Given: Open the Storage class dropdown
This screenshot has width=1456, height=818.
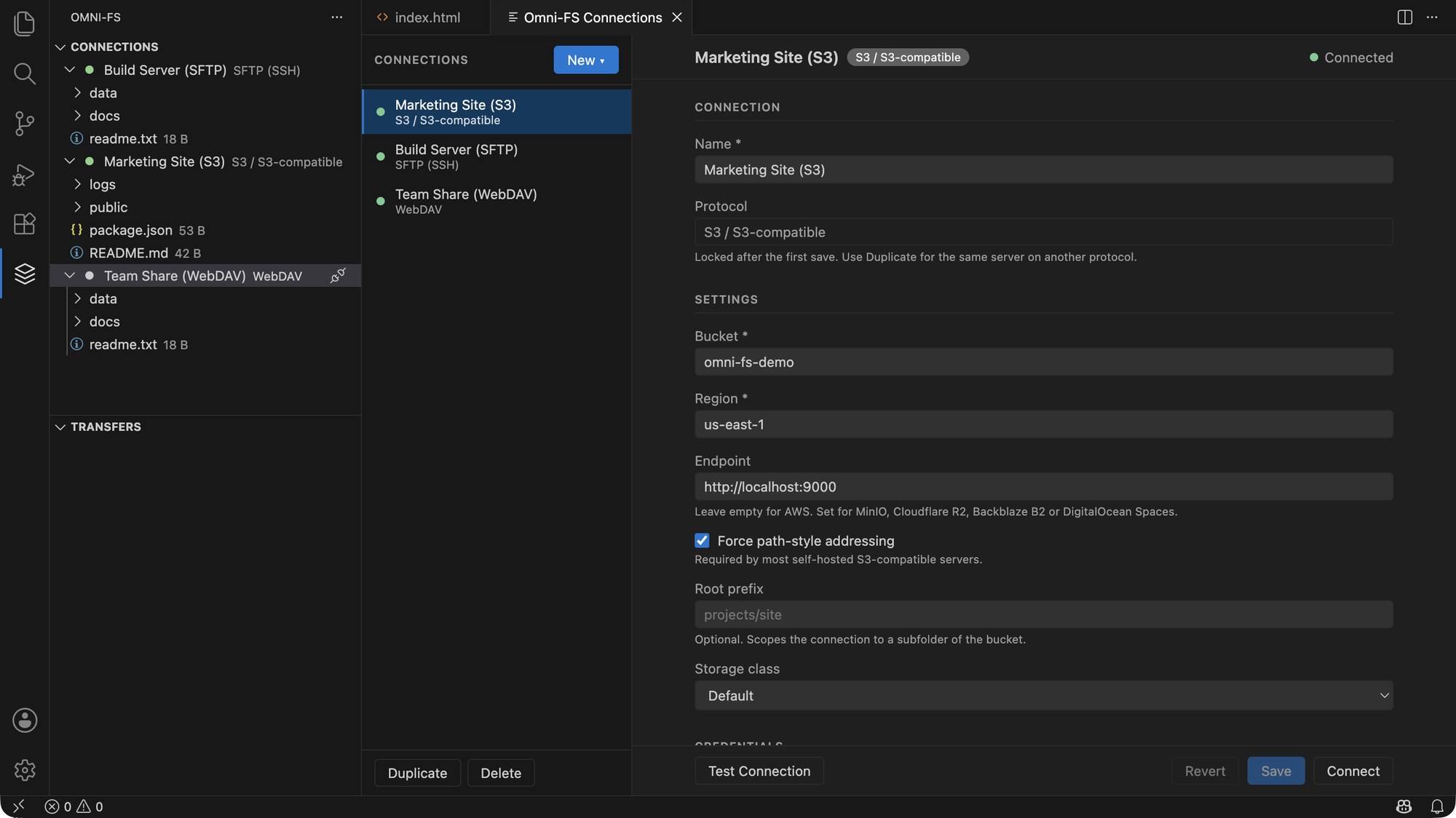Looking at the screenshot, I should point(1043,696).
